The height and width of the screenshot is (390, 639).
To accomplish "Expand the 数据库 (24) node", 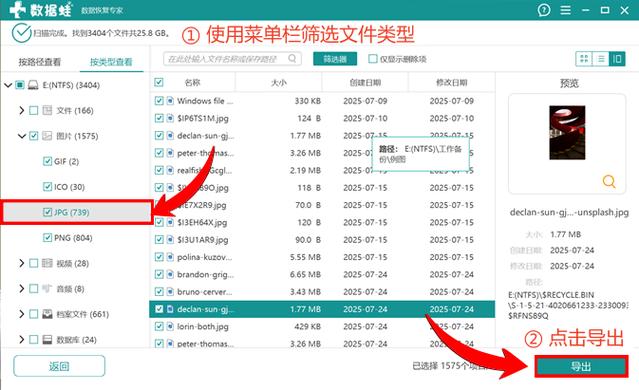I will pos(21,339).
